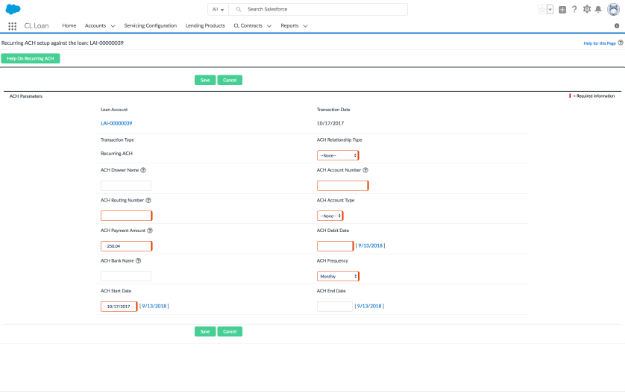Image resolution: width=625 pixels, height=392 pixels.
Task: Open the ACH Account Type dropdown
Action: [x=330, y=216]
